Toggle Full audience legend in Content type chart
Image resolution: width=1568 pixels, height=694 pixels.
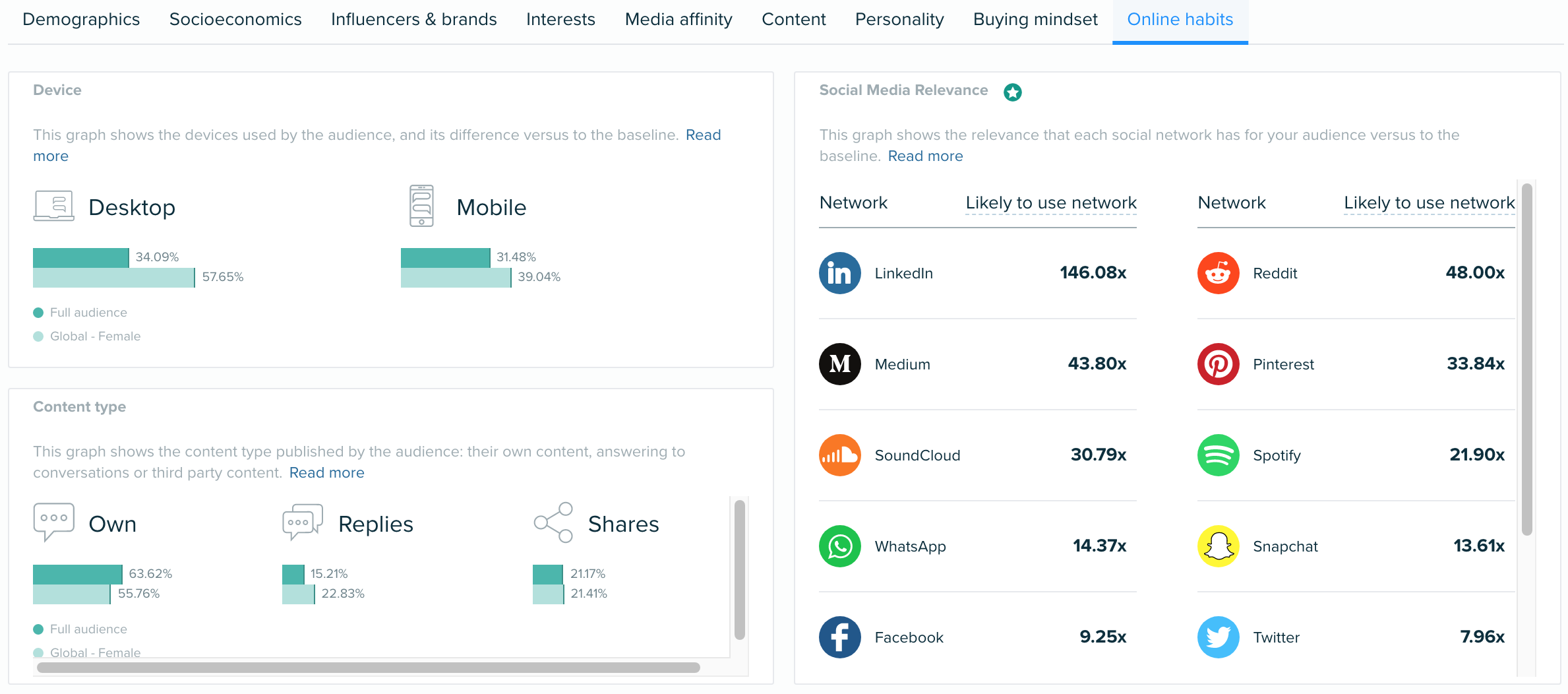pyautogui.click(x=40, y=629)
